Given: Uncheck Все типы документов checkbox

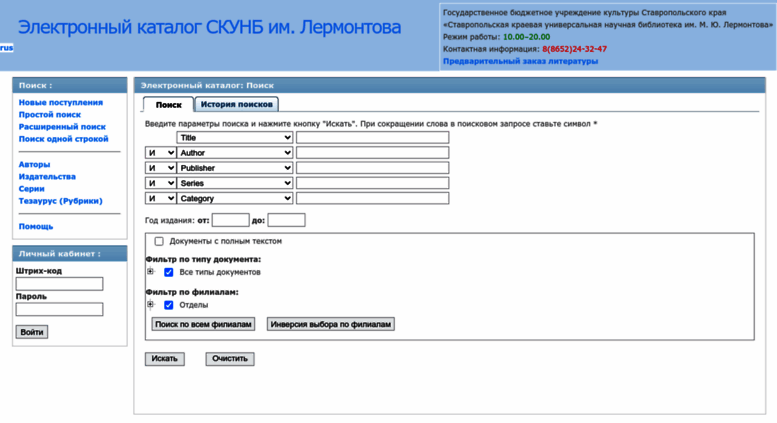Looking at the screenshot, I should coord(168,272).
